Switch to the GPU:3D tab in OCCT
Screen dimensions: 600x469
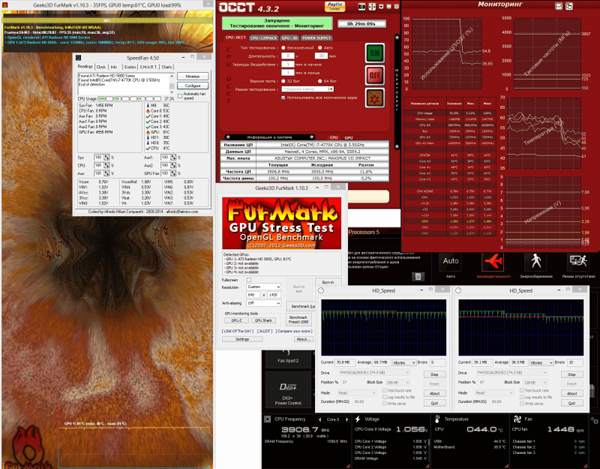(x=290, y=38)
